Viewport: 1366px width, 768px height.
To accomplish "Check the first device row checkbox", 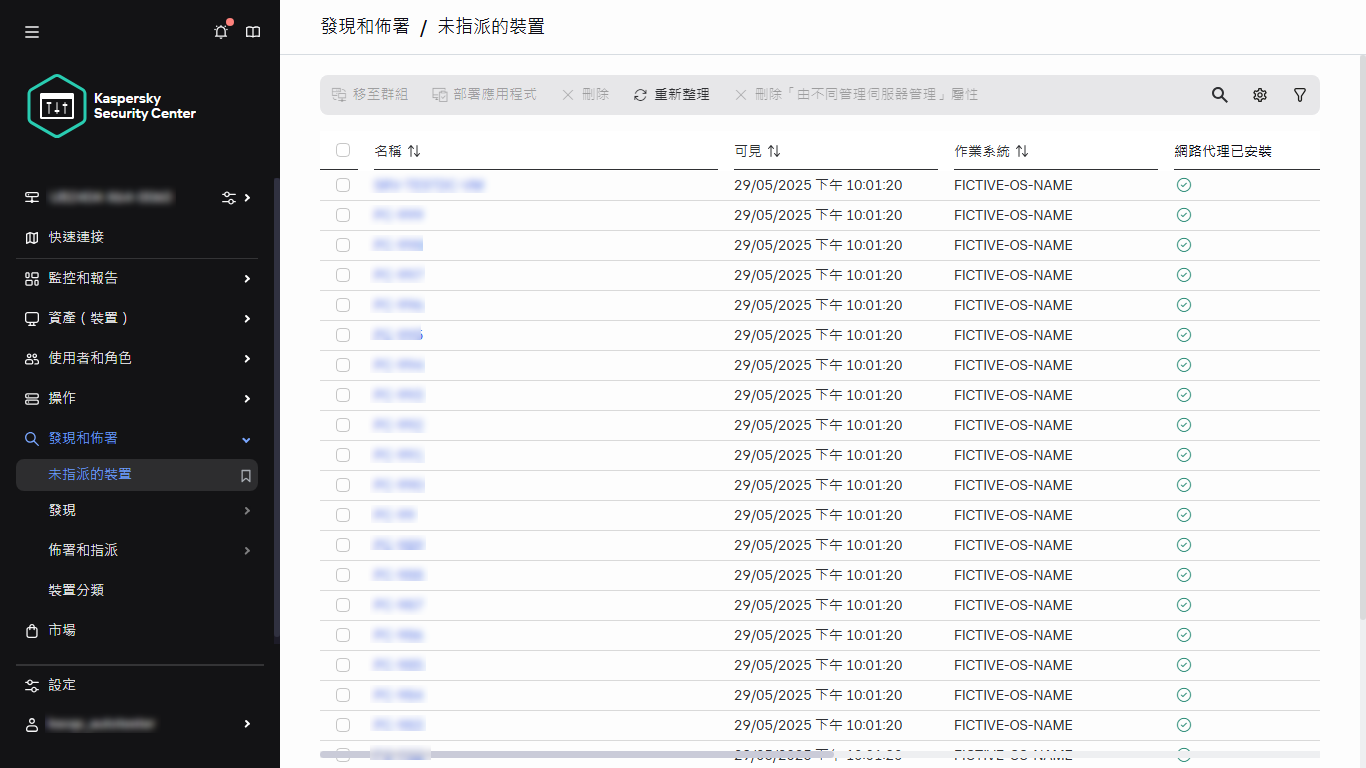I will point(343,185).
